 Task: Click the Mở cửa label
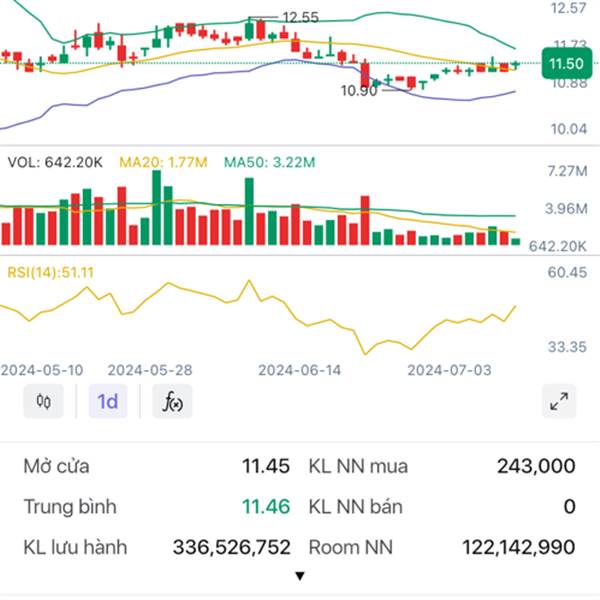tap(57, 466)
